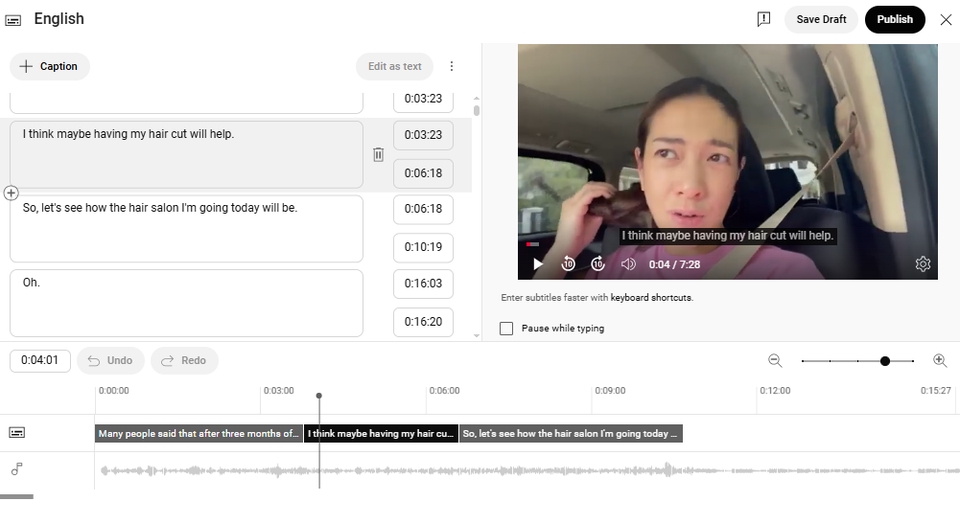The height and width of the screenshot is (524, 960).
Task: Set start time 0:06:18 of hair salon caption
Action: (423, 209)
